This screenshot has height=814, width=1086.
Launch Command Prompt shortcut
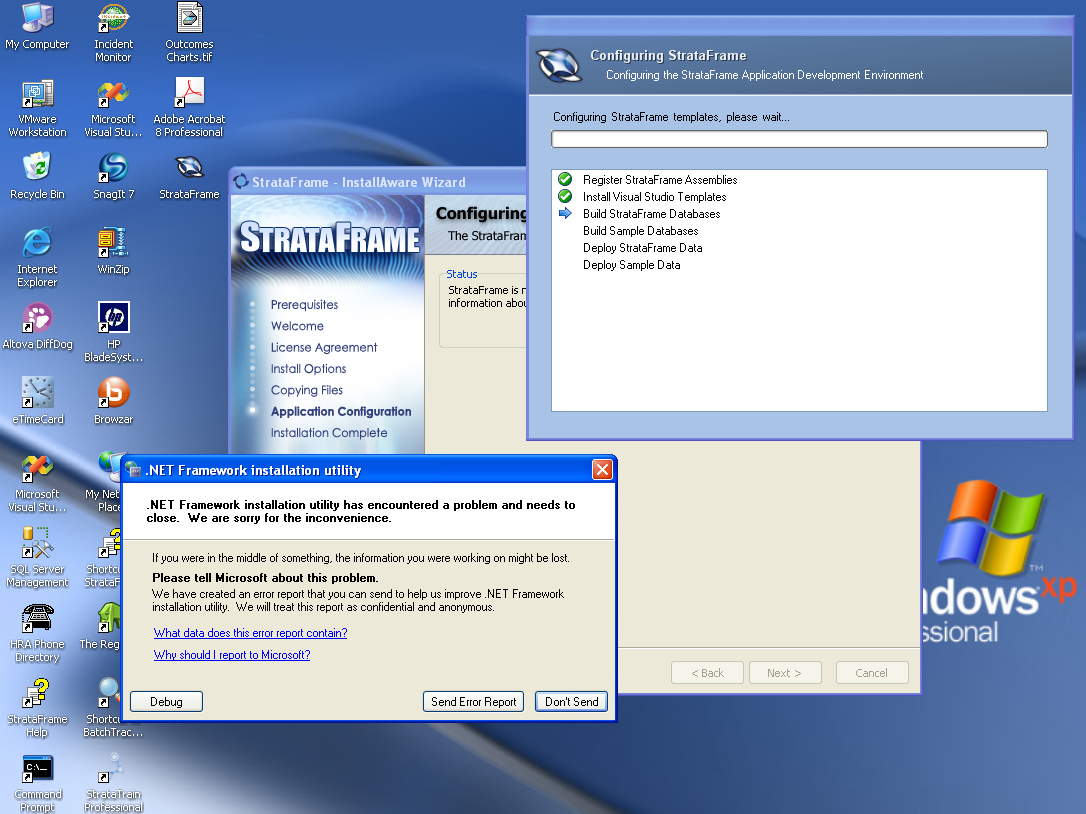[37, 769]
